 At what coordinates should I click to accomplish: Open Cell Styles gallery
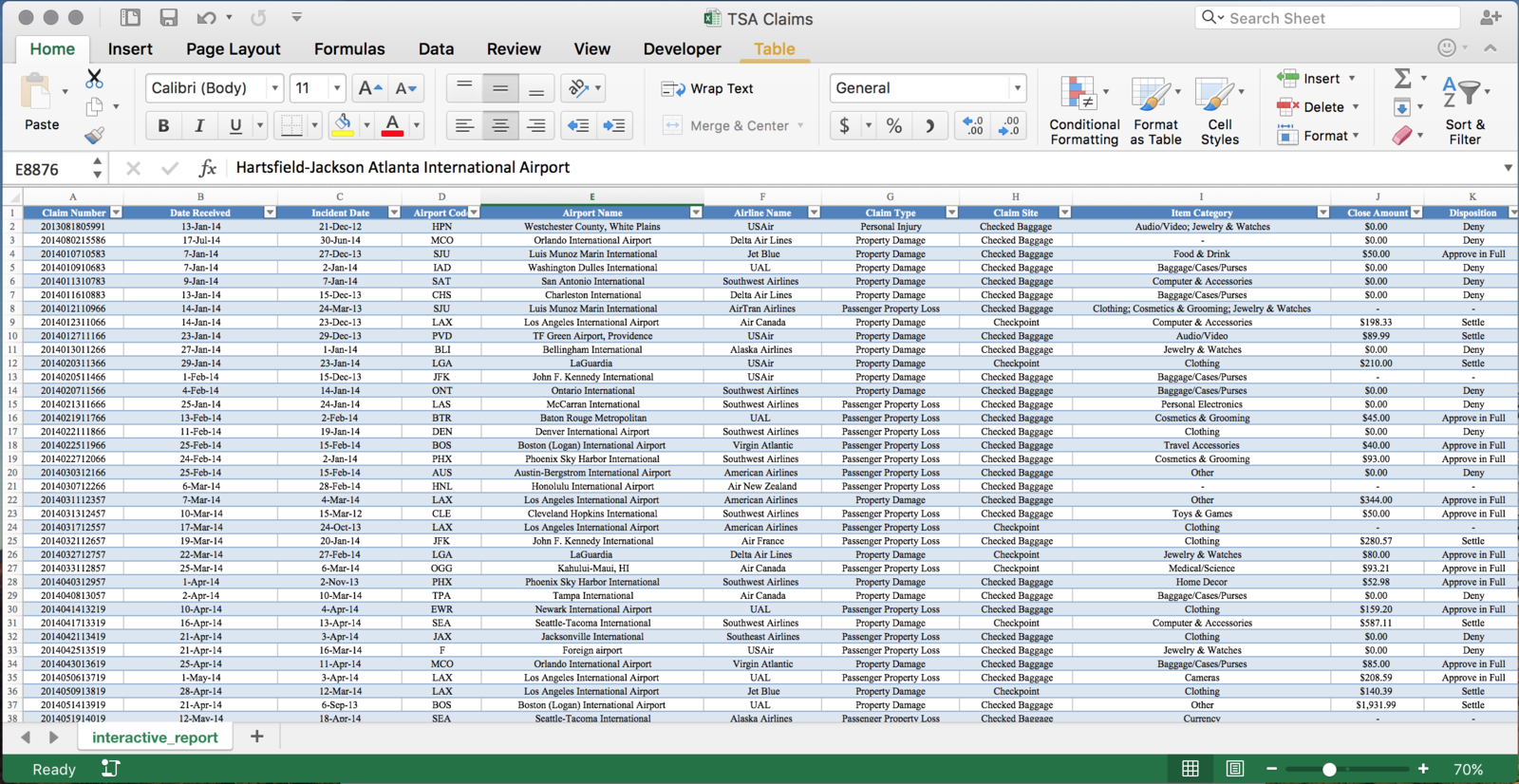coord(1220,110)
